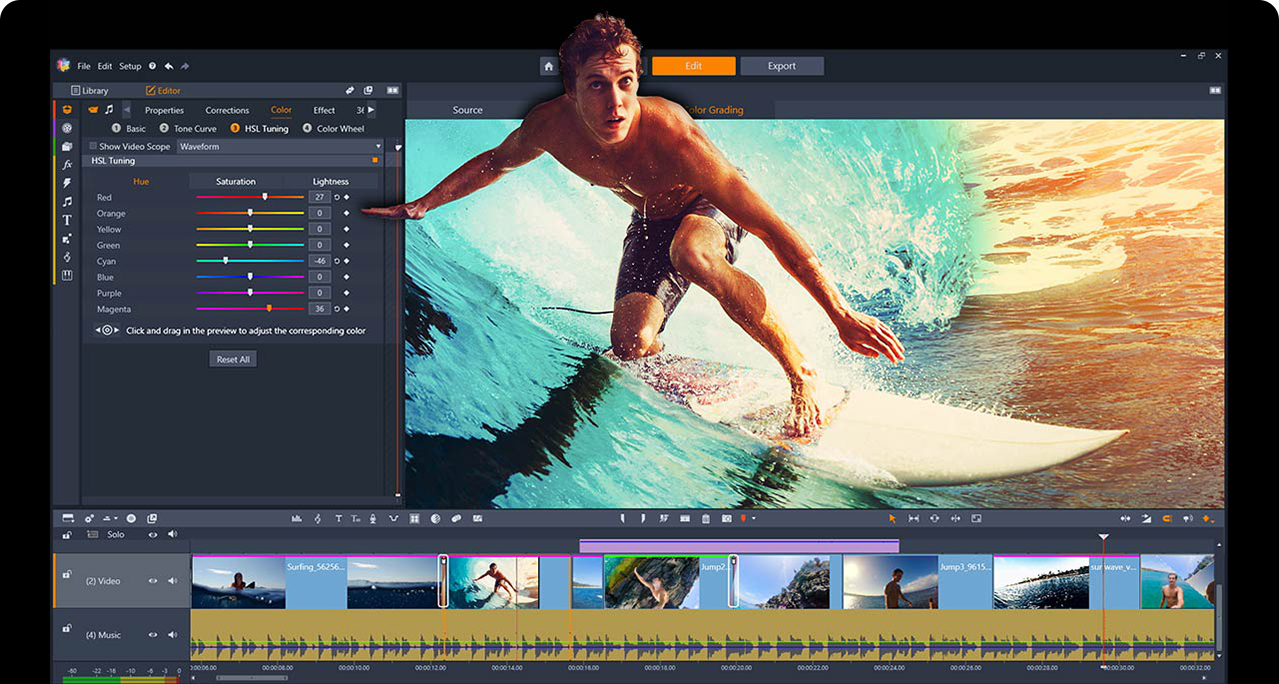Image resolution: width=1279 pixels, height=684 pixels.
Task: Select the Hue sub-tab
Action: [x=141, y=181]
